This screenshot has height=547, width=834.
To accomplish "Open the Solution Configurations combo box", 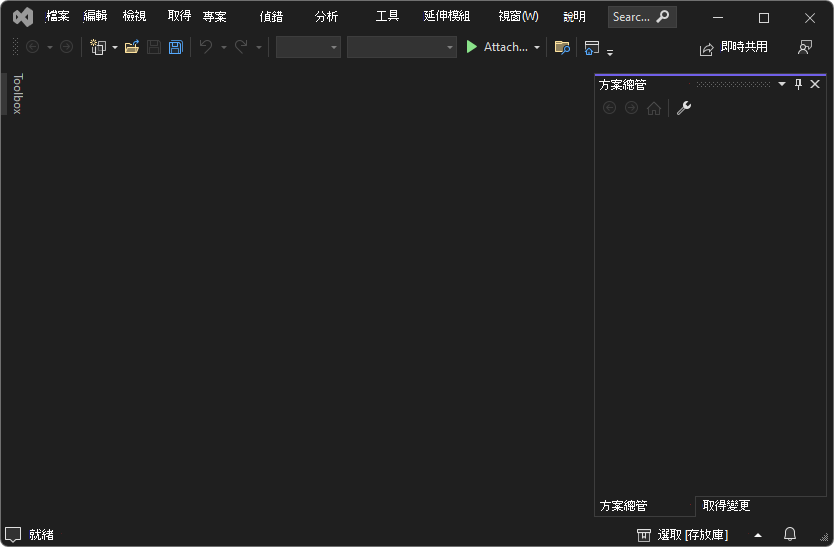I will click(x=308, y=47).
